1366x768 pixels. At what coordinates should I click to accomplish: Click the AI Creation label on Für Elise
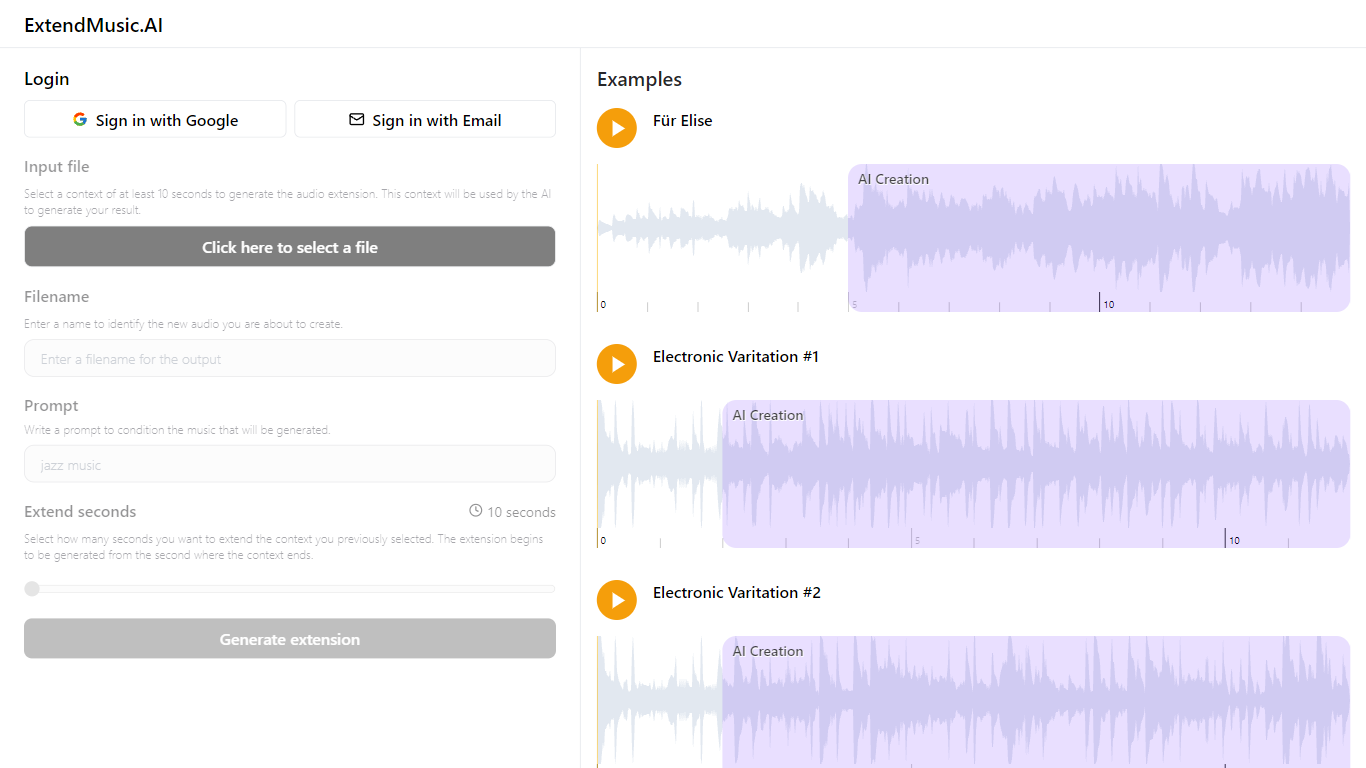click(893, 179)
